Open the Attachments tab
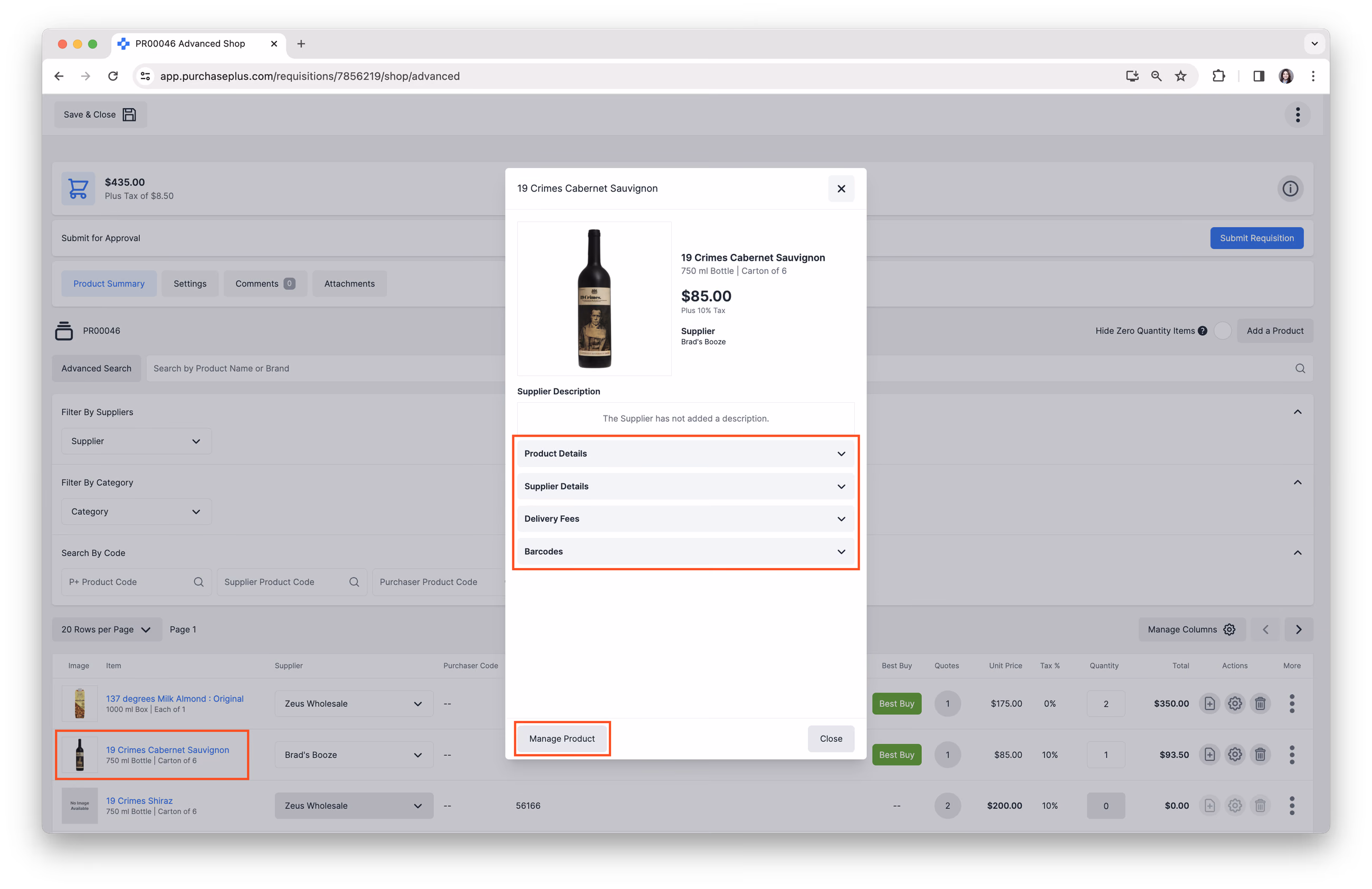 point(349,283)
